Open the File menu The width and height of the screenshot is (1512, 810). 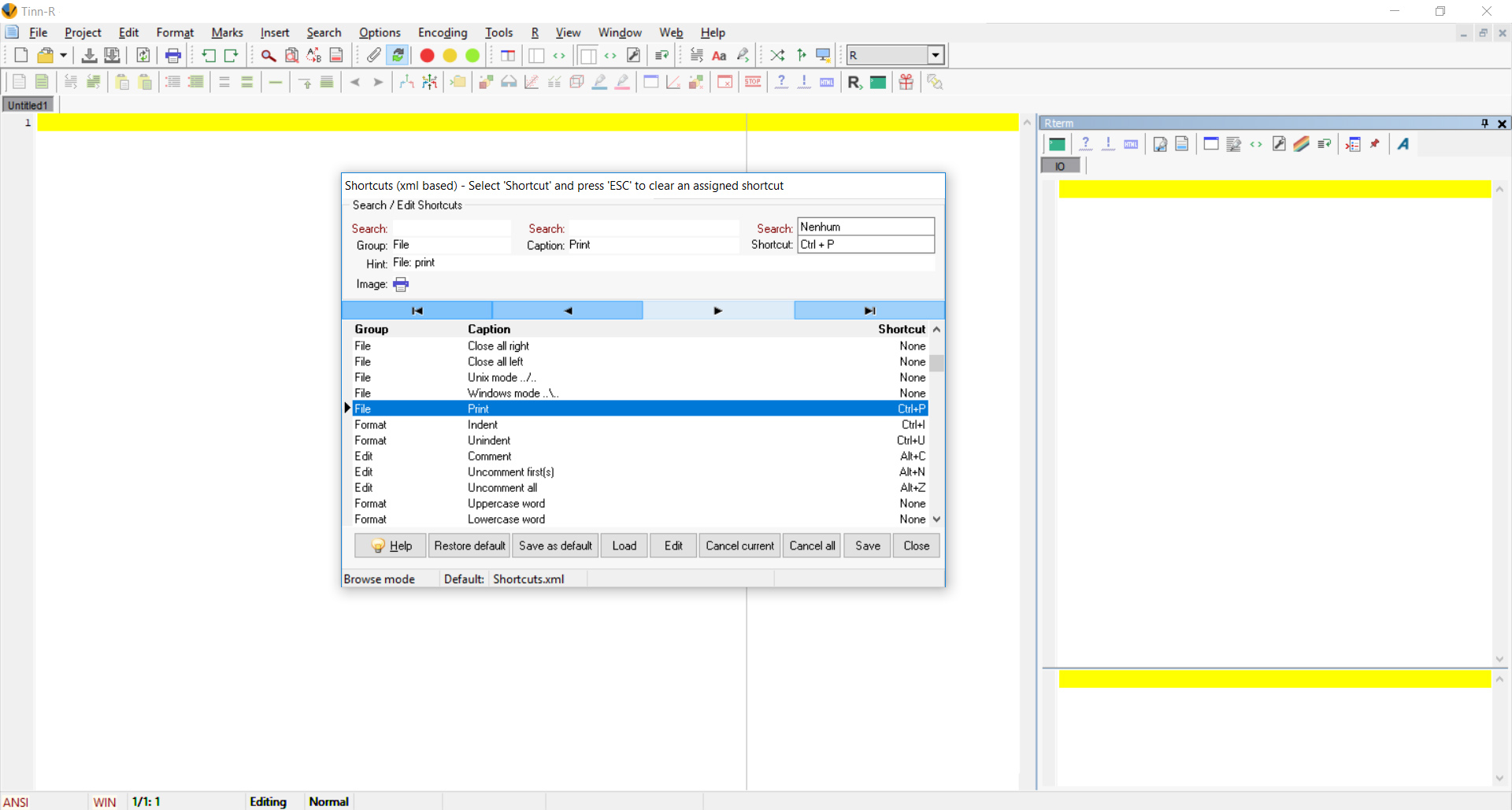point(38,32)
